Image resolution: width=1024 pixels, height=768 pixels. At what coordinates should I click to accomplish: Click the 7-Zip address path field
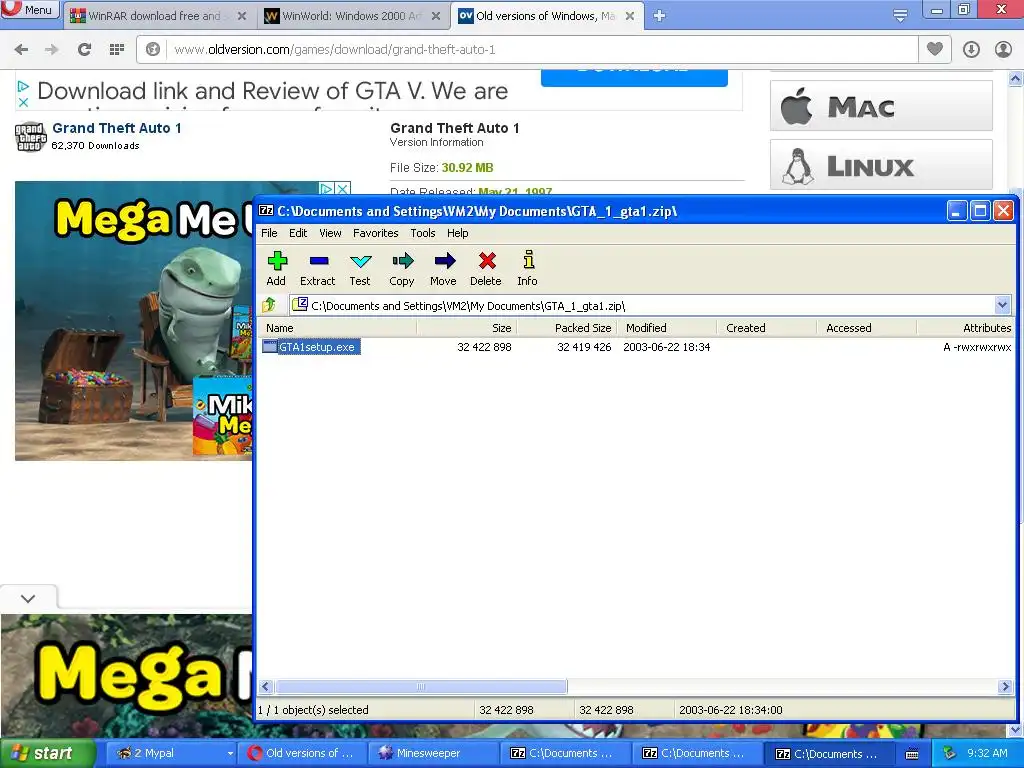(x=643, y=305)
